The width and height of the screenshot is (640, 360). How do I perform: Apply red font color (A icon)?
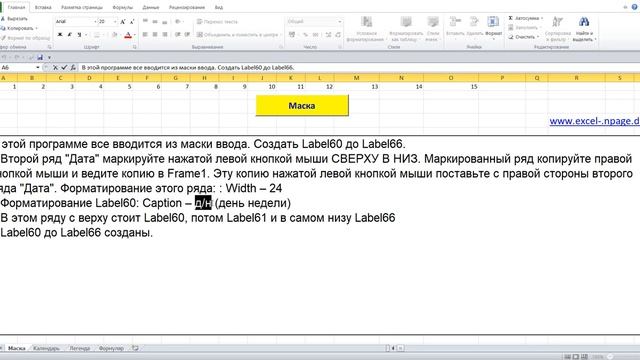[128, 35]
